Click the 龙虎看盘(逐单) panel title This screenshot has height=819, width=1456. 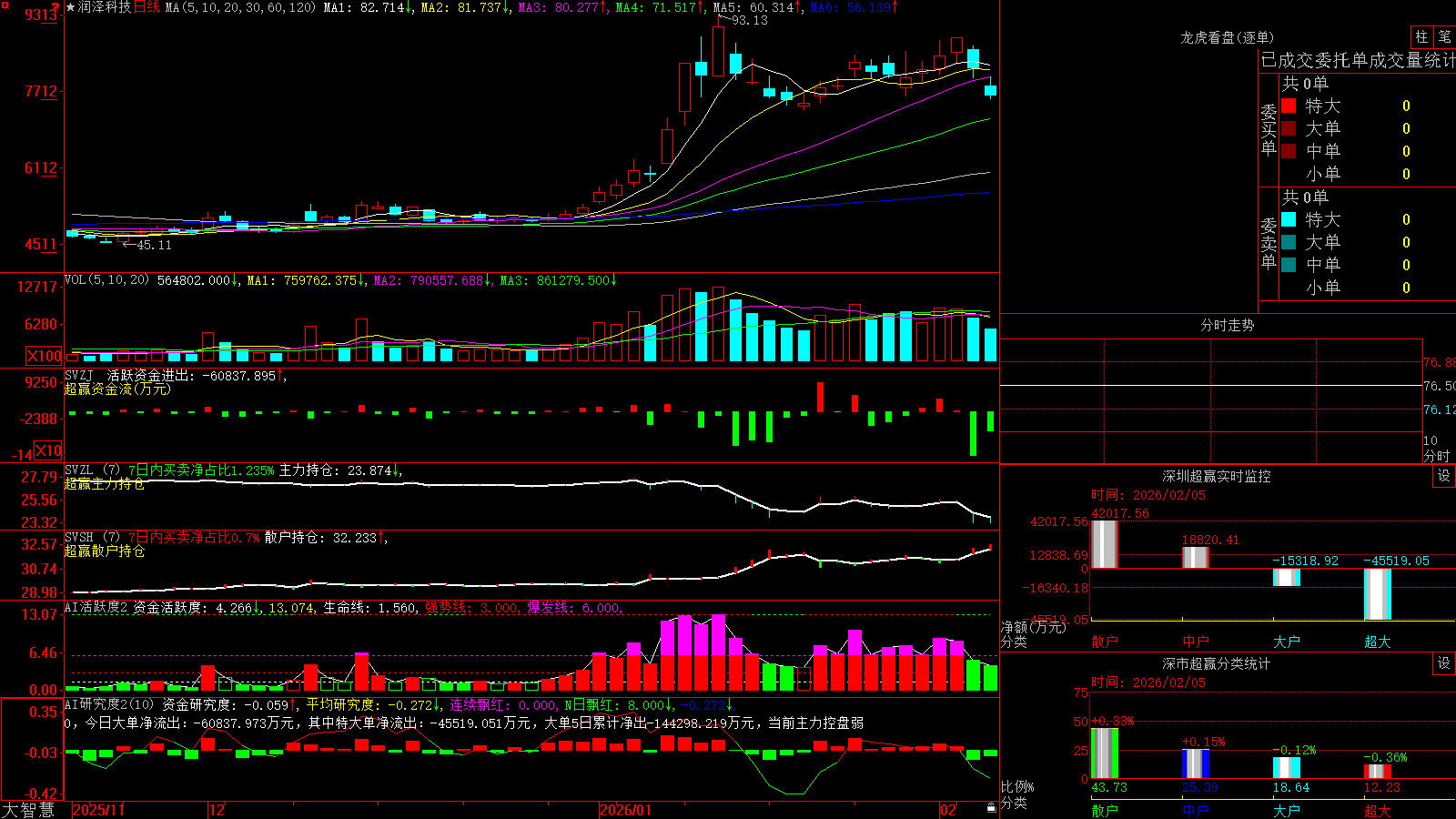(x=1228, y=37)
